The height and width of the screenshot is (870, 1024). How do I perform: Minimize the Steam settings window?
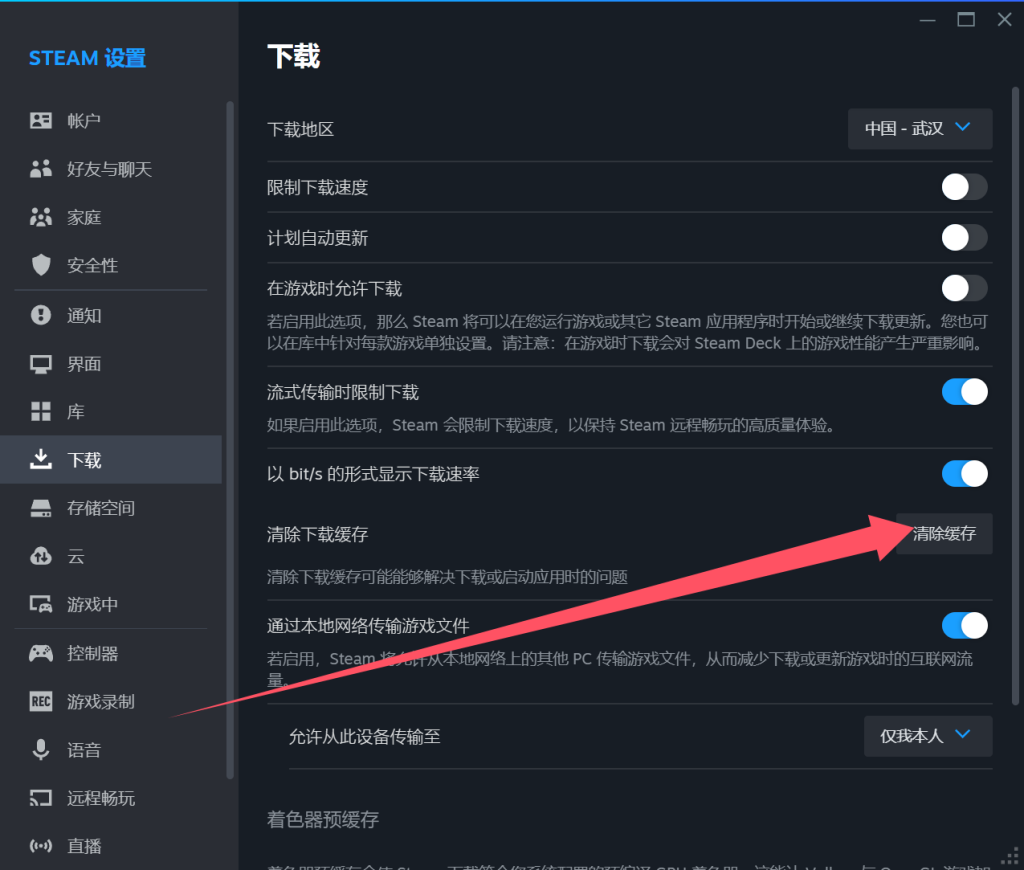point(927,20)
